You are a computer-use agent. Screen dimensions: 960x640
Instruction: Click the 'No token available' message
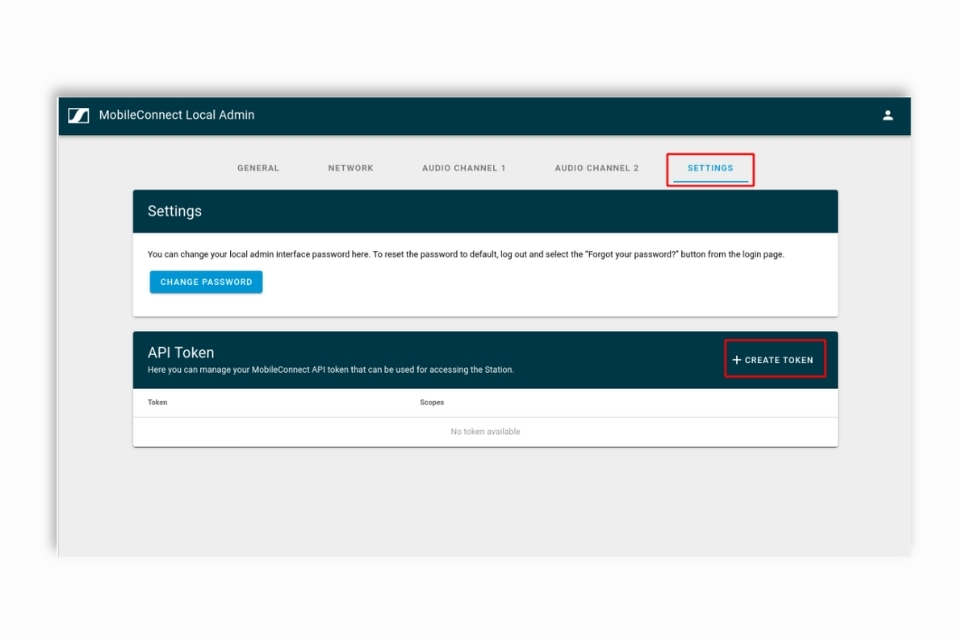tap(485, 432)
